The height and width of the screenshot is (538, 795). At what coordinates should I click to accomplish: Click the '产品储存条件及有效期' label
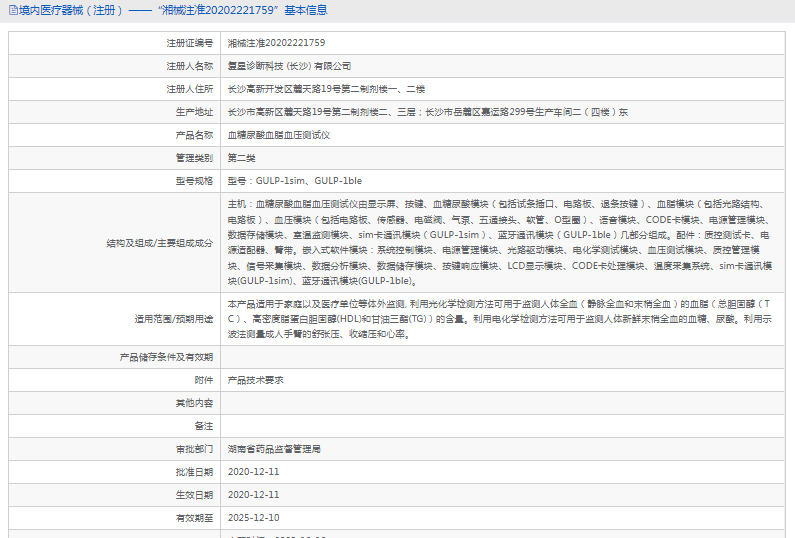click(166, 357)
